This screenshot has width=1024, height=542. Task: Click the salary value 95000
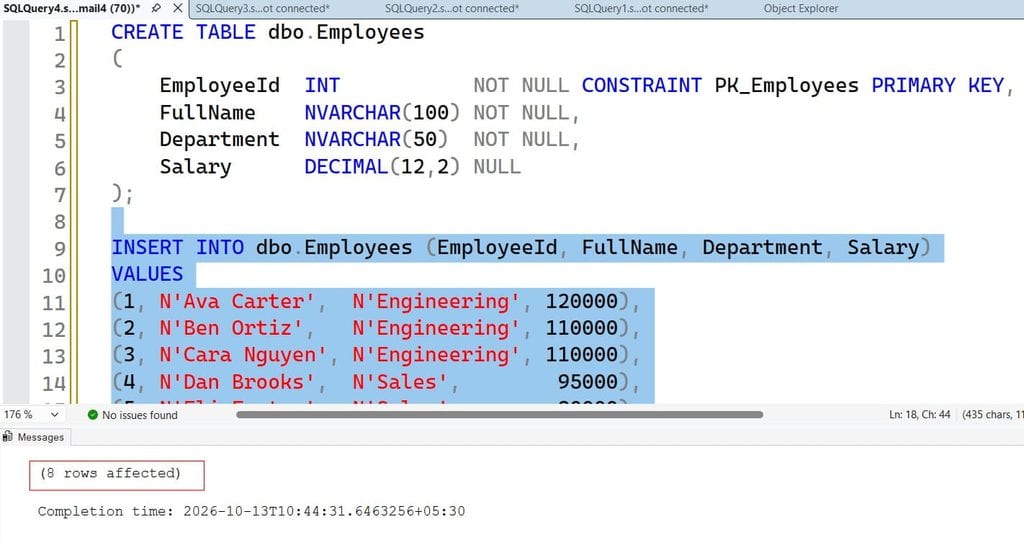click(588, 381)
